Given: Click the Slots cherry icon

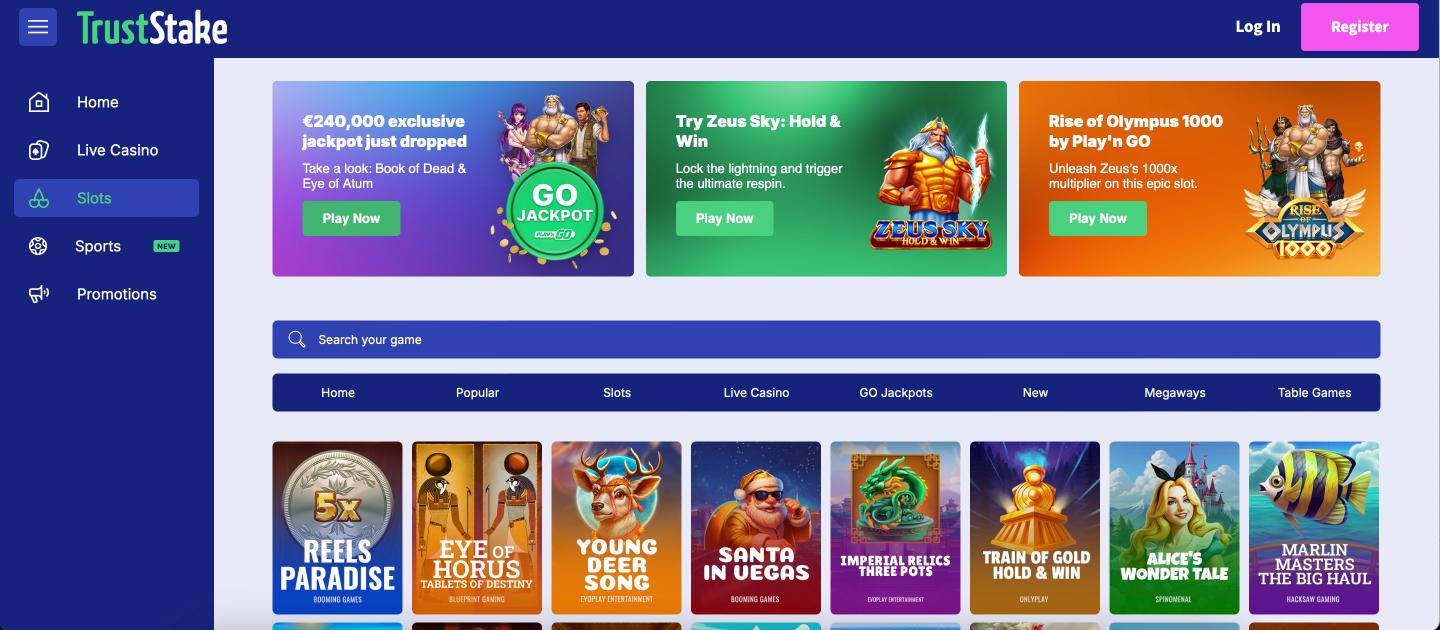Looking at the screenshot, I should pyautogui.click(x=39, y=198).
